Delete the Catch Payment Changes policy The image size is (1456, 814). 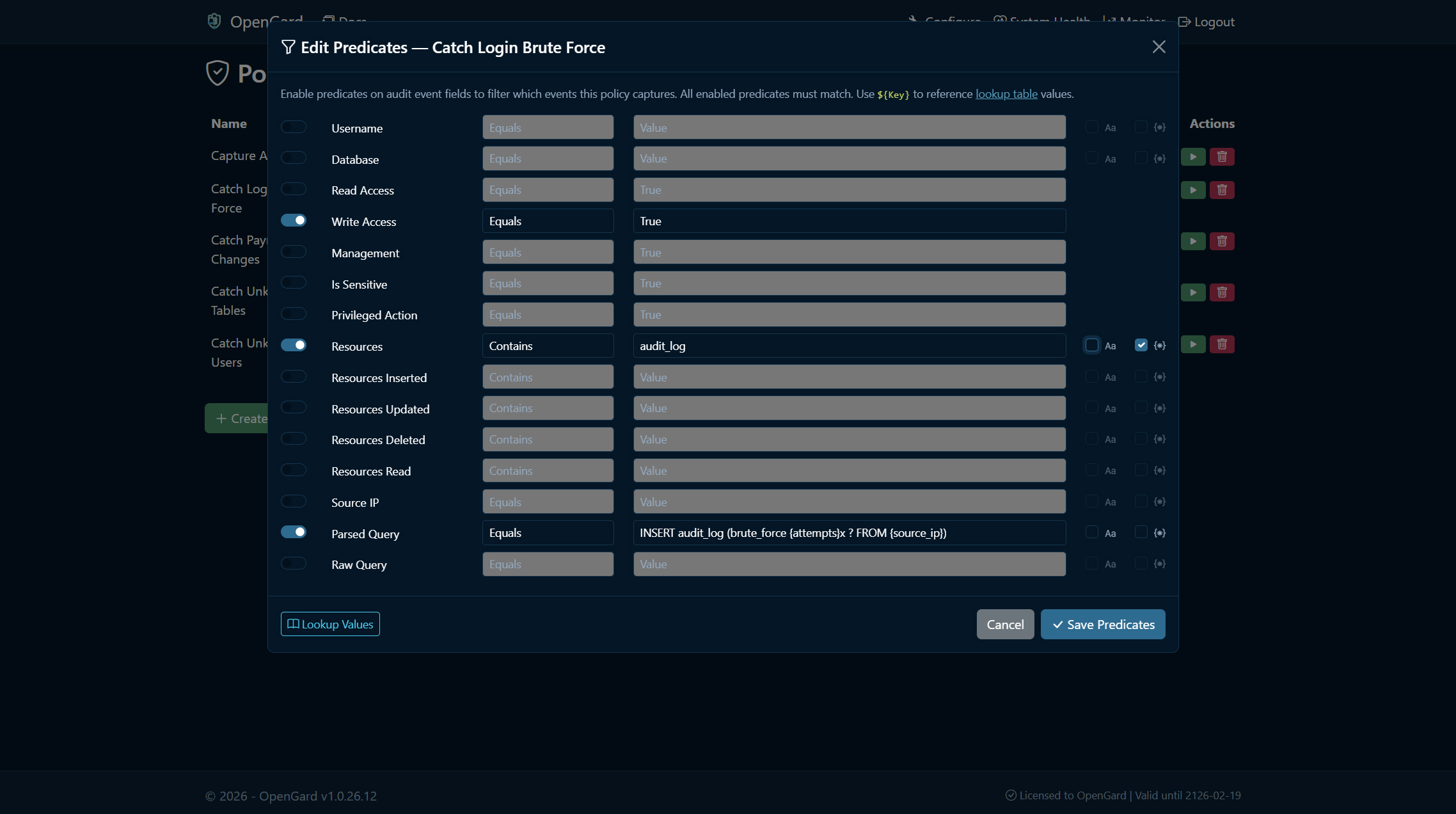pyautogui.click(x=1221, y=241)
